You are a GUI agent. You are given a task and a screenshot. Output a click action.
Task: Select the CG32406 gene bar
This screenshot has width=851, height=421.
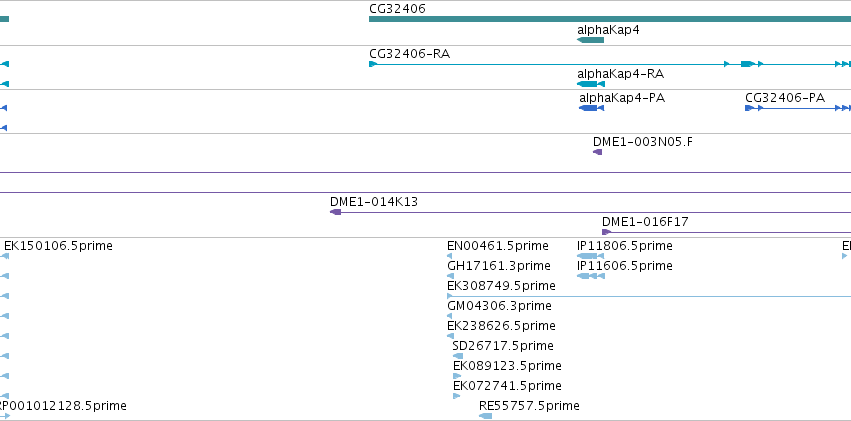pyautogui.click(x=610, y=20)
